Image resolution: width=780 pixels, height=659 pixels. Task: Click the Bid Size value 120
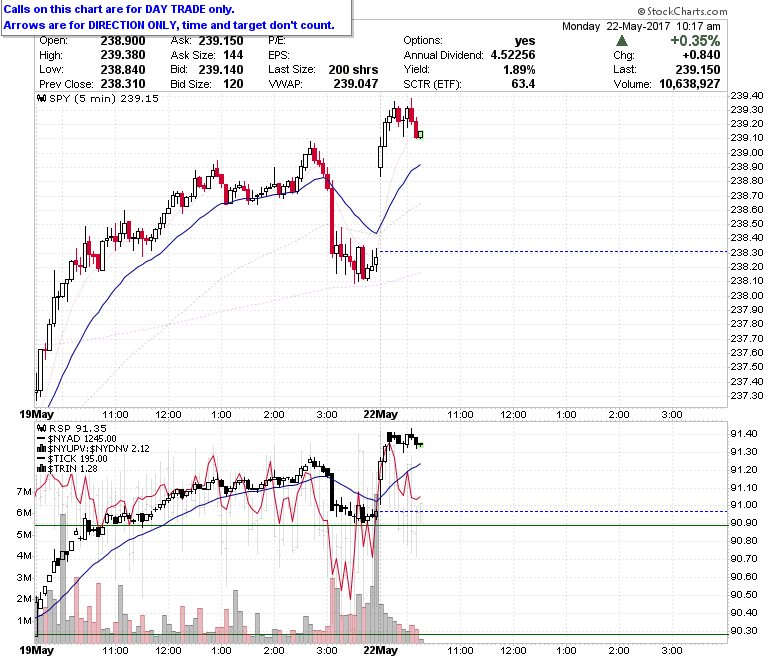tap(233, 84)
